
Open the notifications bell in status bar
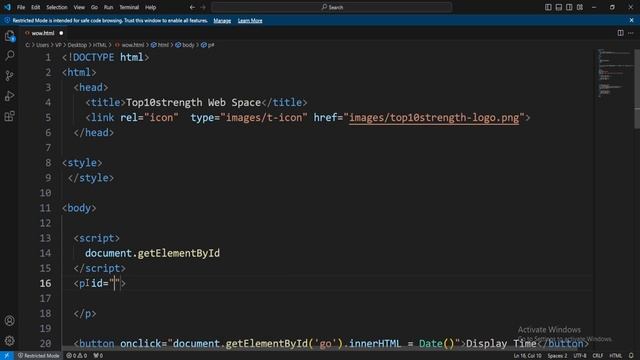tap(631, 356)
